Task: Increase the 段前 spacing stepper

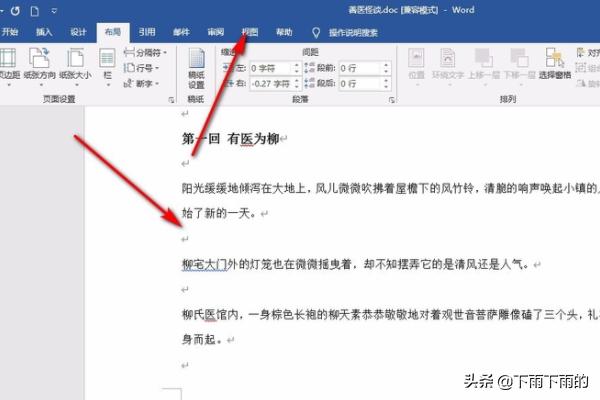Action: click(x=386, y=65)
